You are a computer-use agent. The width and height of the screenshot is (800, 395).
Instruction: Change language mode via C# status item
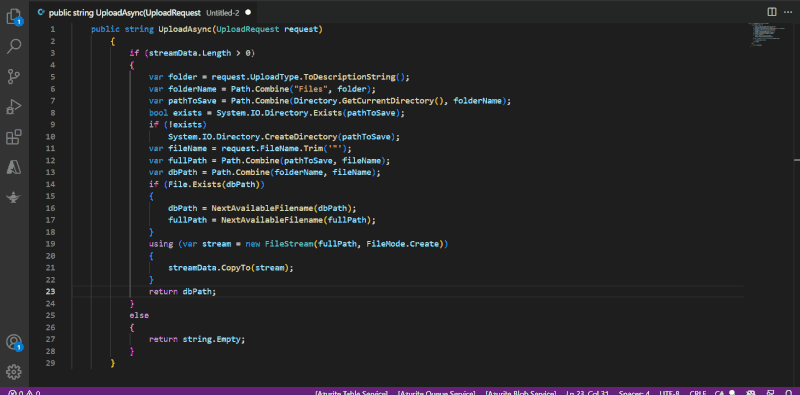click(719, 392)
